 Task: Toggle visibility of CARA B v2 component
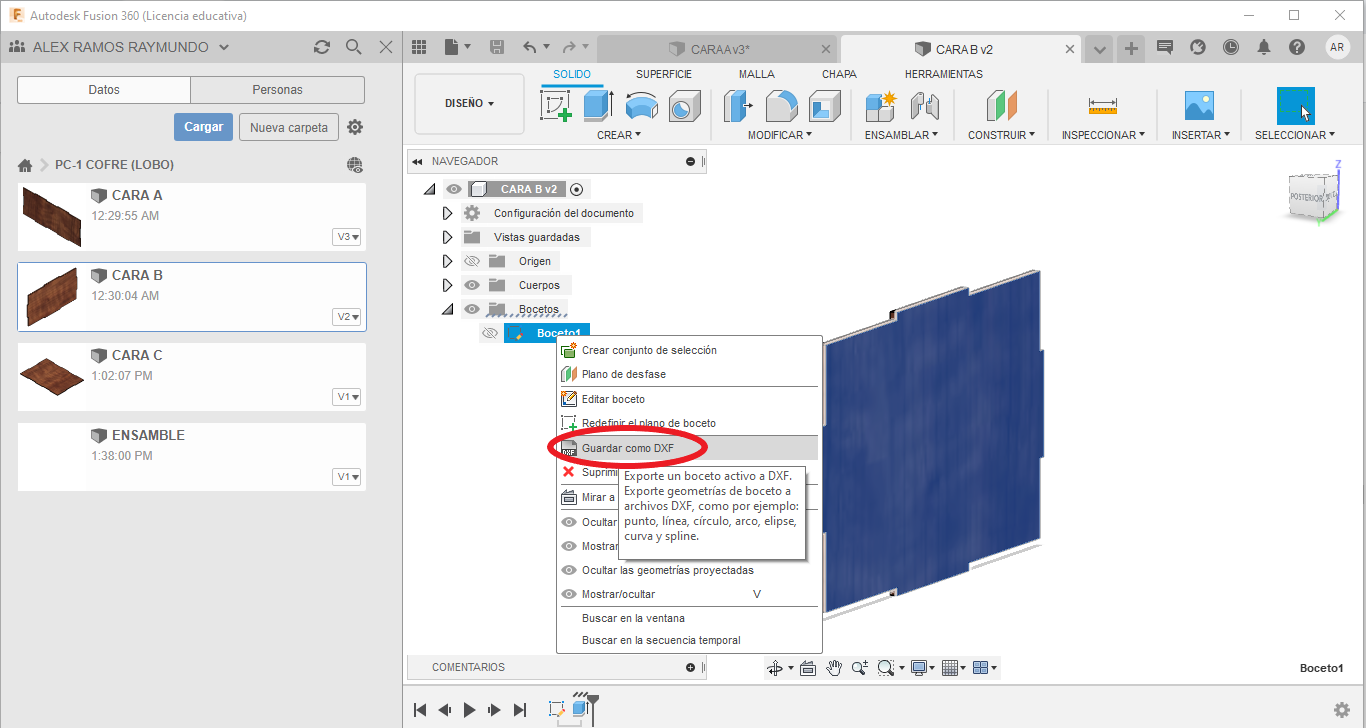tap(454, 189)
